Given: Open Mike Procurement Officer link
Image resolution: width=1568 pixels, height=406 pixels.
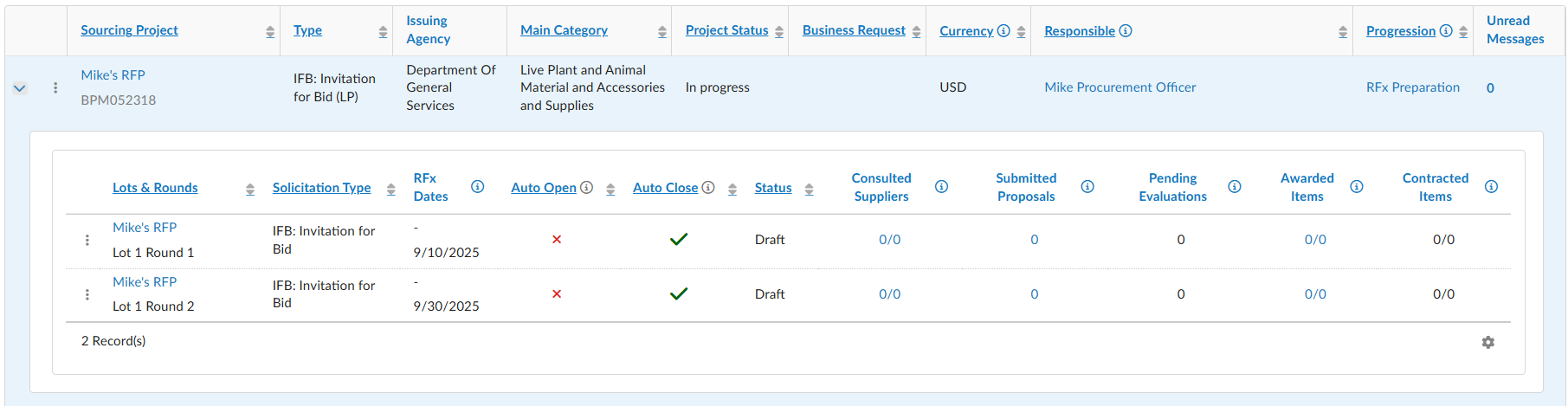Looking at the screenshot, I should 1120,87.
